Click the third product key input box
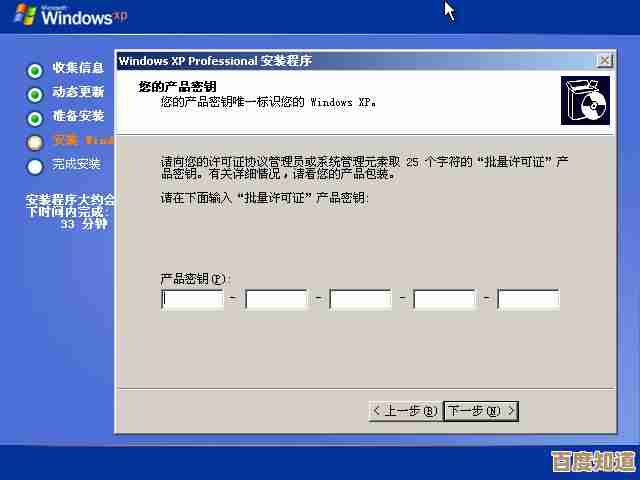The height and width of the screenshot is (480, 640). (360, 300)
